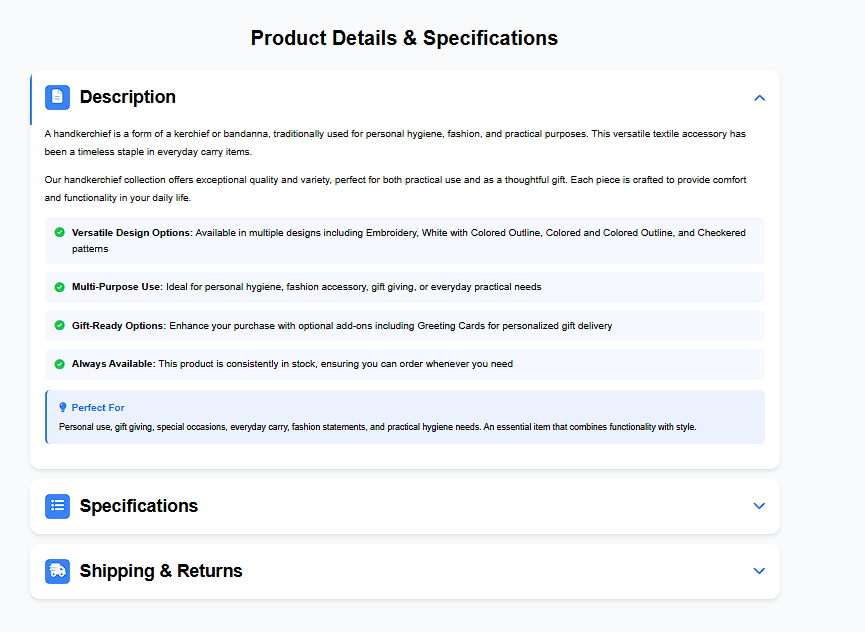
Task: Click the Shipping & Returns truck icon
Action: click(57, 571)
